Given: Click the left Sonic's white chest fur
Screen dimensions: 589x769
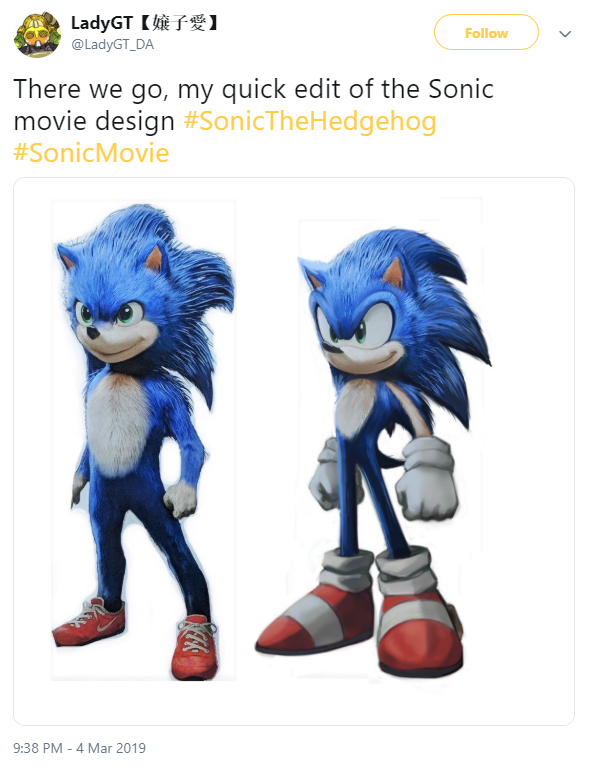Looking at the screenshot, I should point(118,422).
